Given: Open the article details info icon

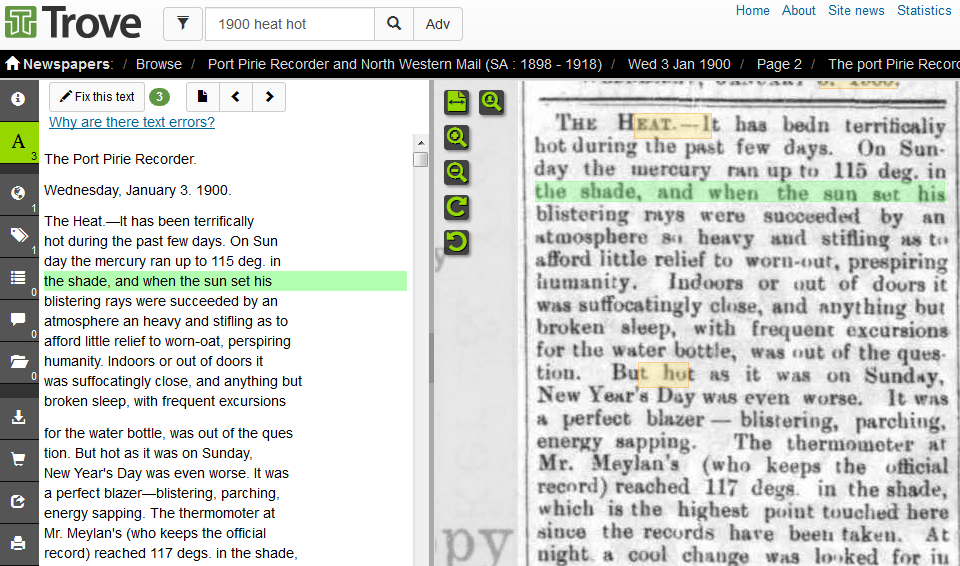Looking at the screenshot, I should tap(18, 99).
